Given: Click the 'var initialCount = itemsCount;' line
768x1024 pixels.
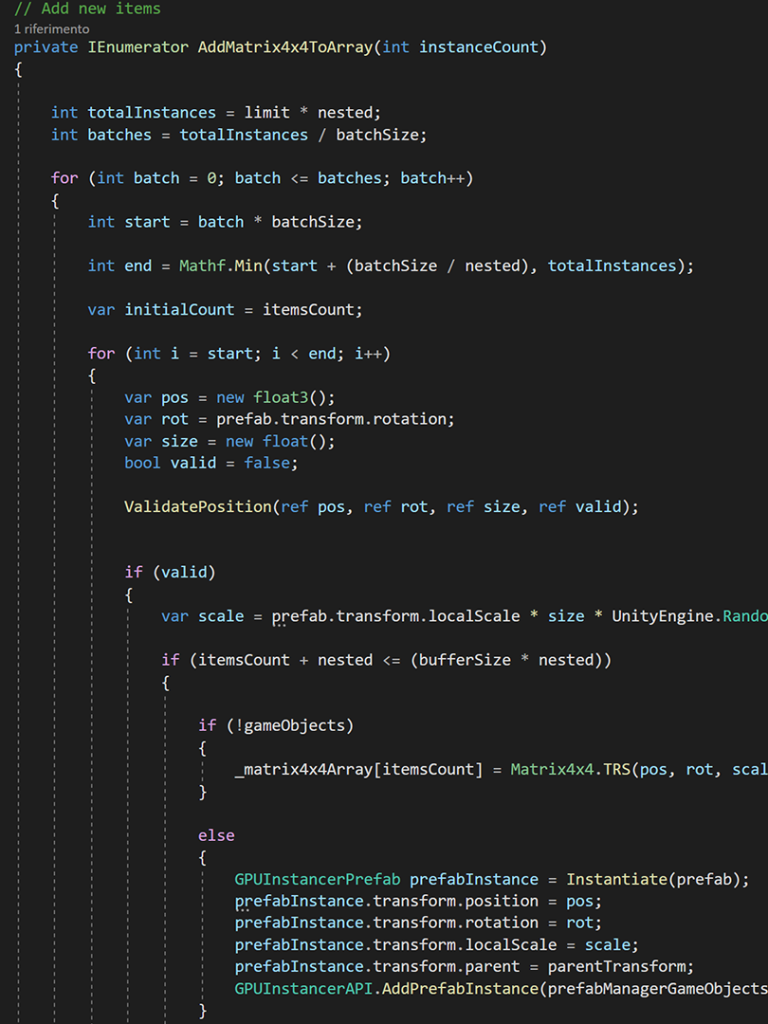Looking at the screenshot, I should (225, 310).
